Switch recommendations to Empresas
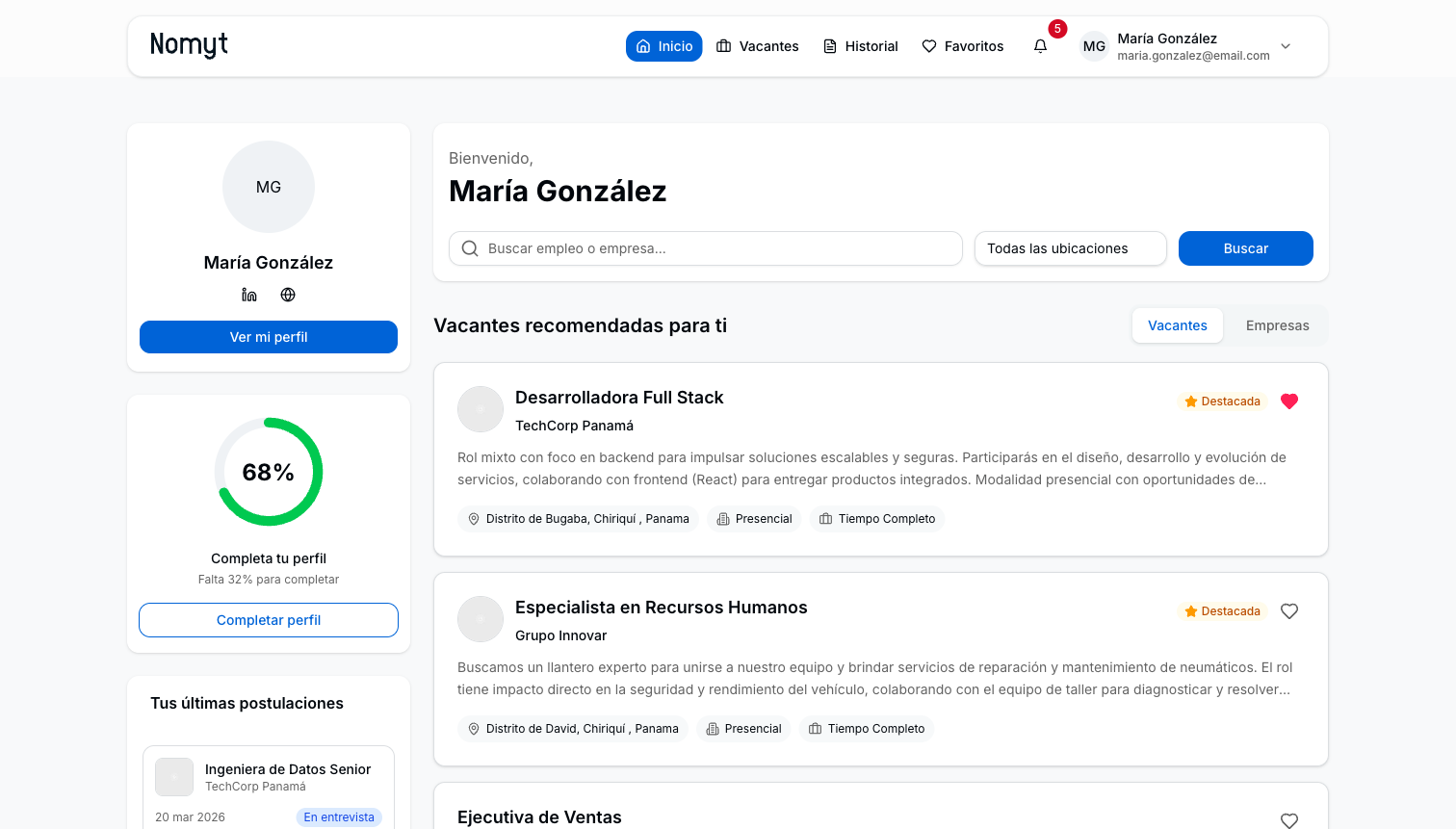The width and height of the screenshot is (1456, 829). point(1276,325)
